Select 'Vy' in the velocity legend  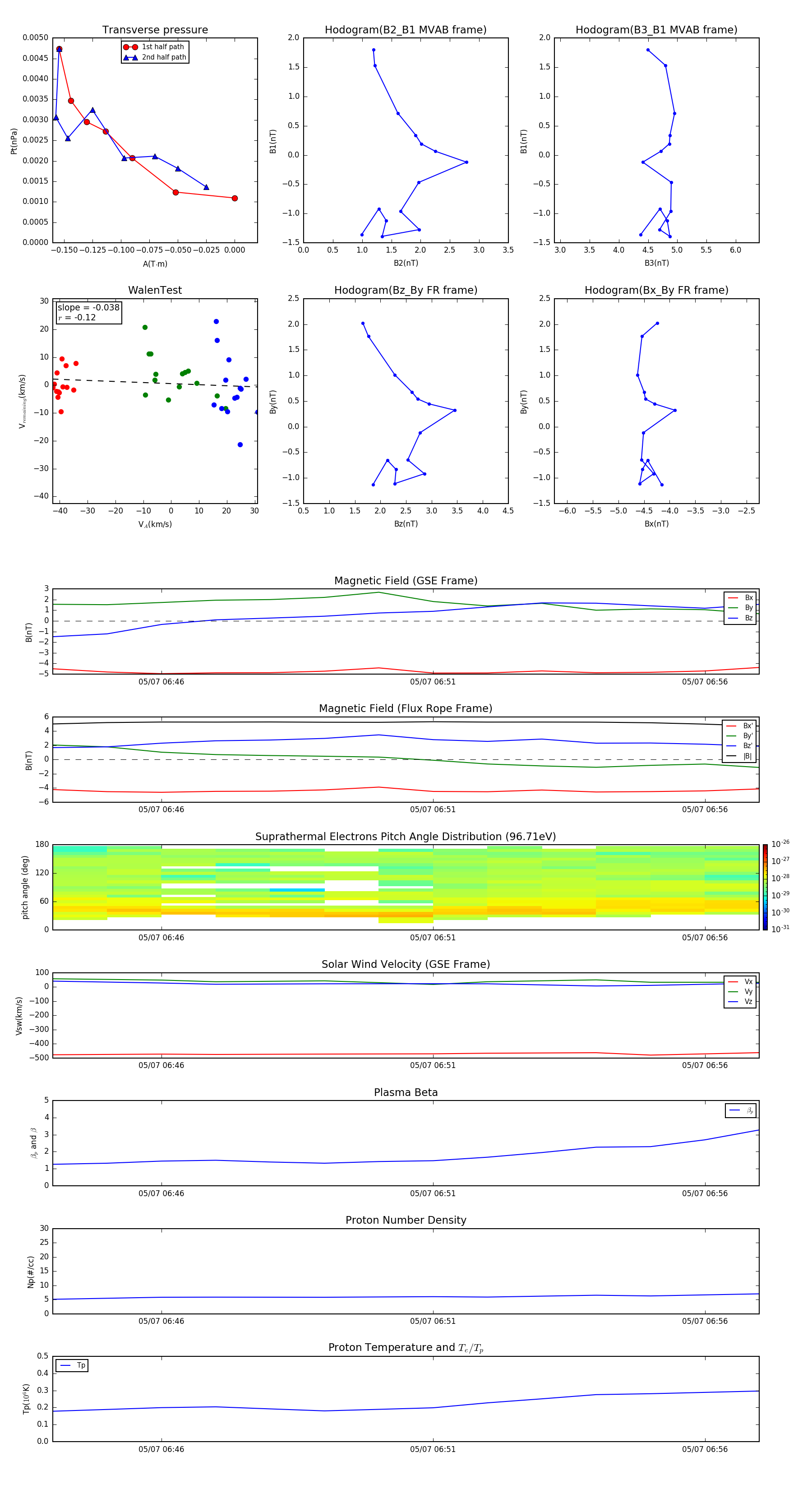point(740,991)
